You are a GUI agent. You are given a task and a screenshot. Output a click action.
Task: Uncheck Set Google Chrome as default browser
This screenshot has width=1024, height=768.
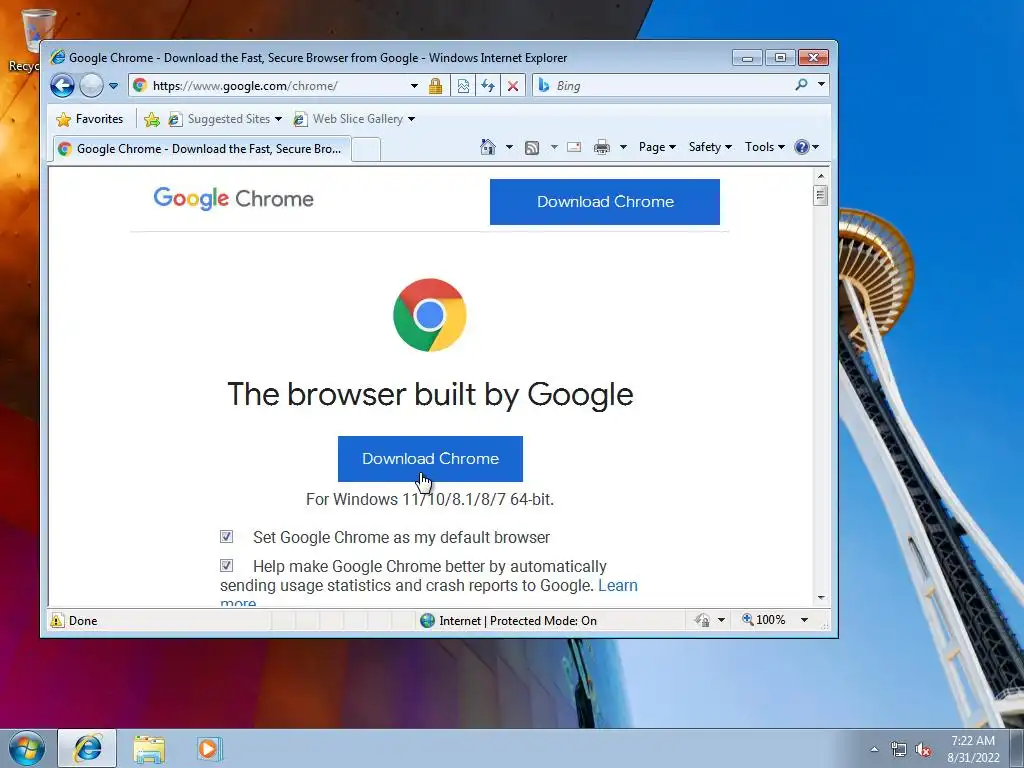click(227, 537)
